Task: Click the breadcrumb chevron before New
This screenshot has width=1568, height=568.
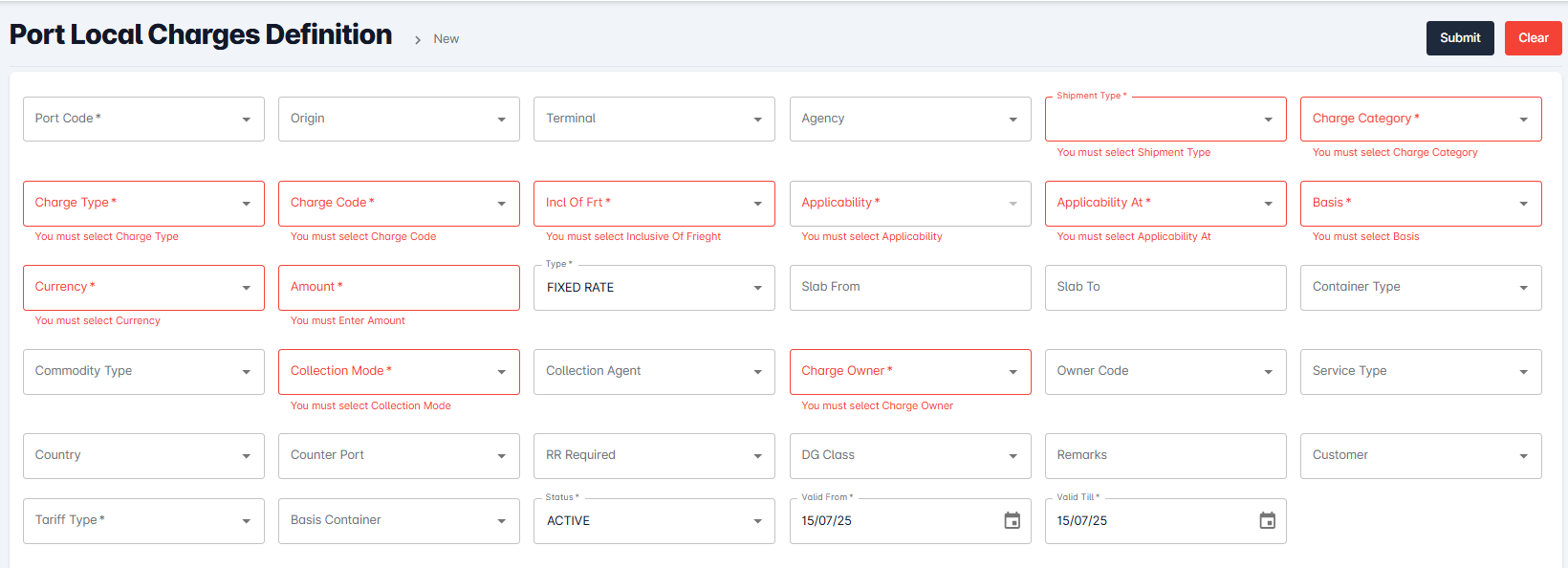Action: (418, 39)
